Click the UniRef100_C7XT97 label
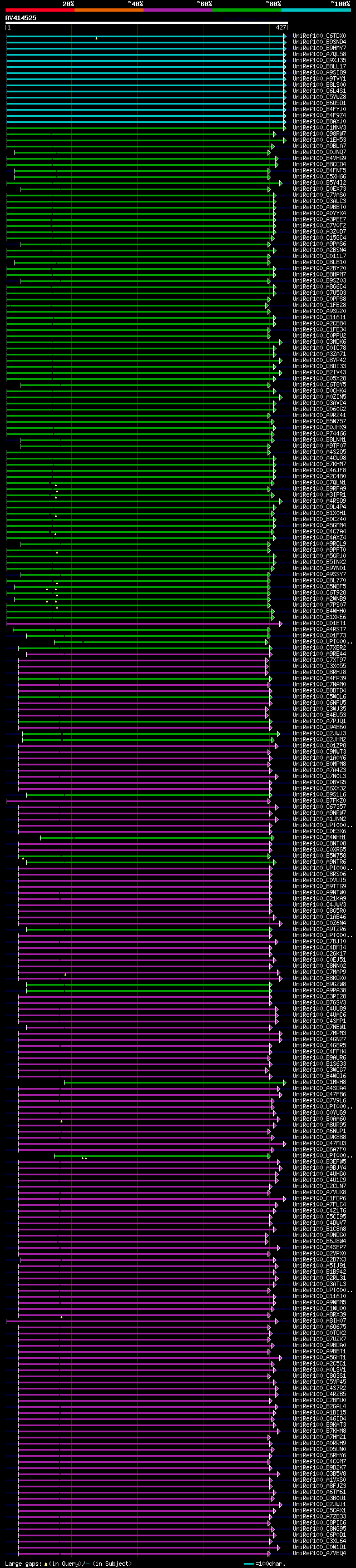 [x=319, y=660]
